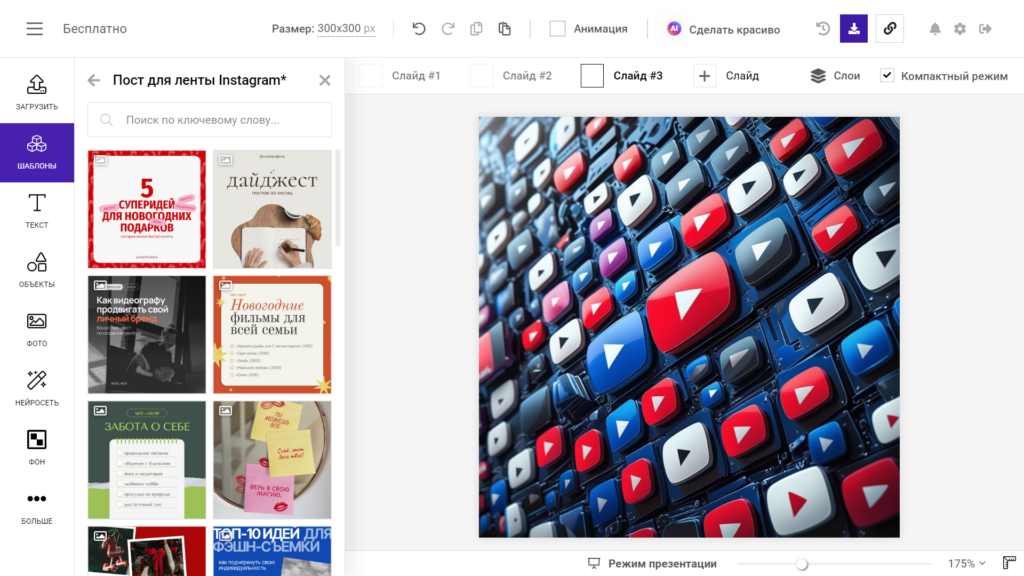Image resolution: width=1024 pixels, height=576 pixels.
Task: Open settings gear icon
Action: point(959,29)
